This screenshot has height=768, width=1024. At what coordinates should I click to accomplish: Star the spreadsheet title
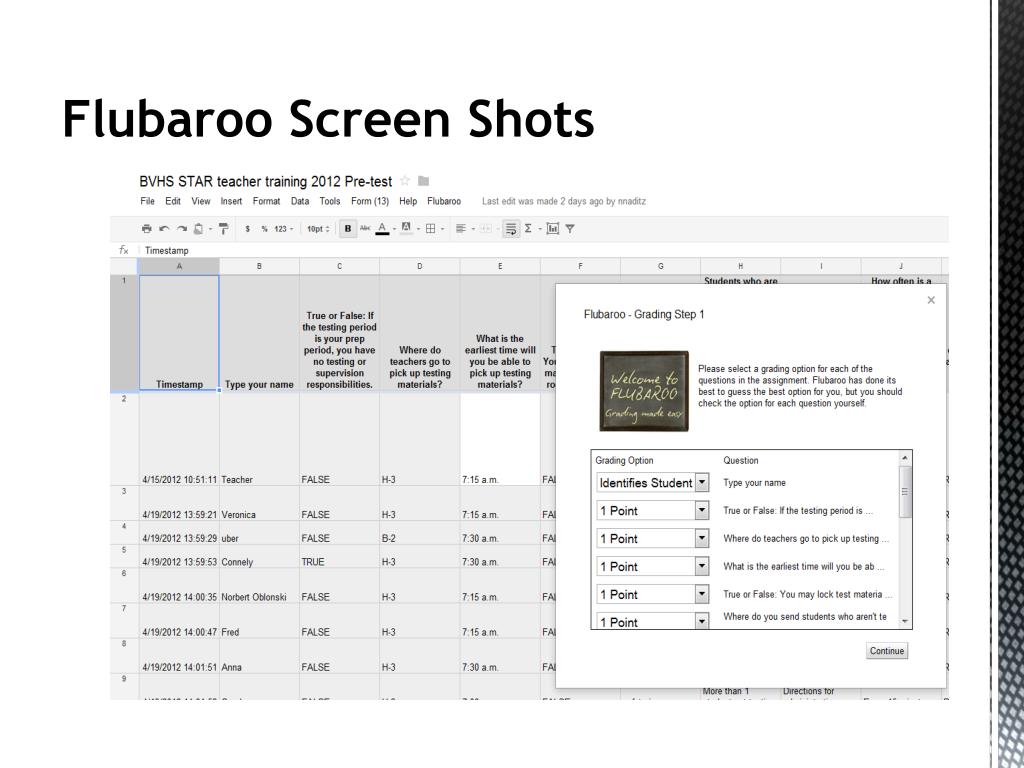click(x=405, y=181)
